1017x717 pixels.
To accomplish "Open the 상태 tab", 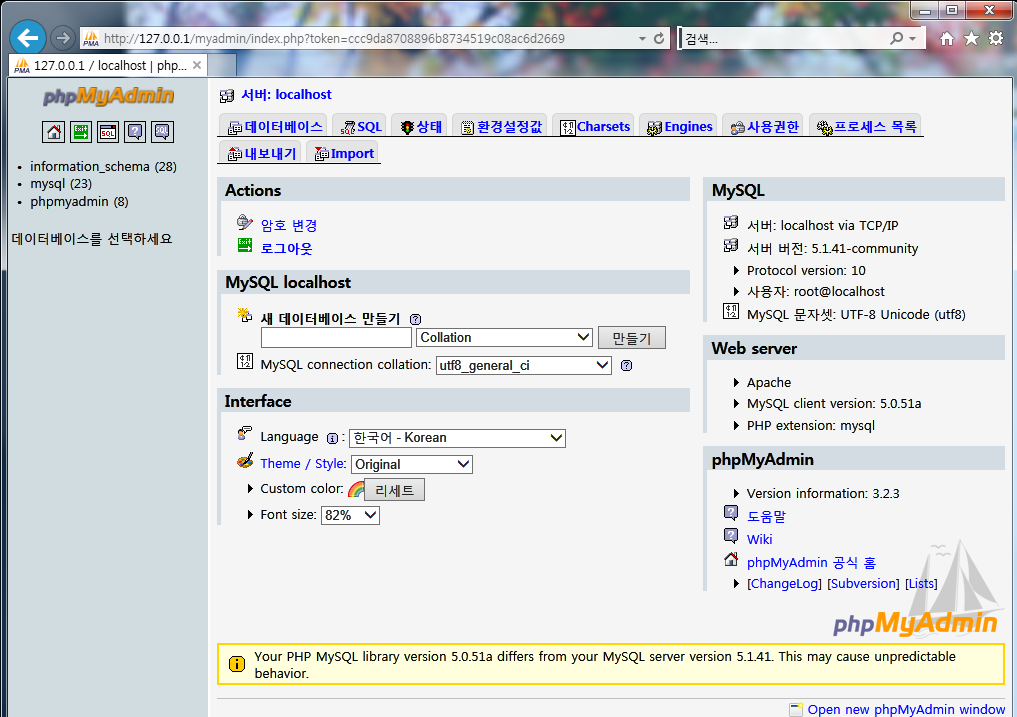I will pyautogui.click(x=420, y=127).
